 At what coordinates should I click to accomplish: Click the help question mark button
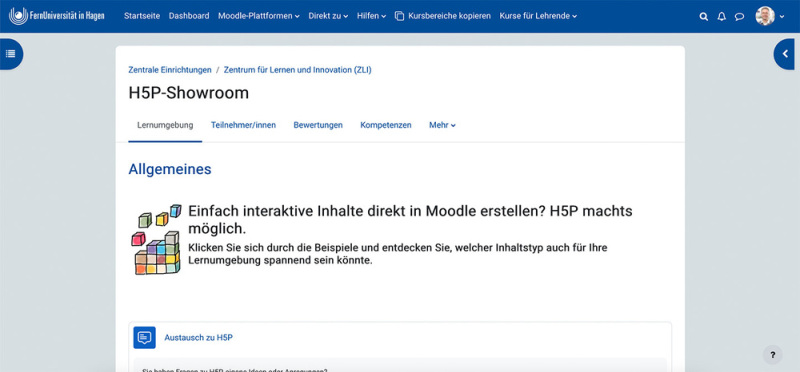[x=772, y=355]
